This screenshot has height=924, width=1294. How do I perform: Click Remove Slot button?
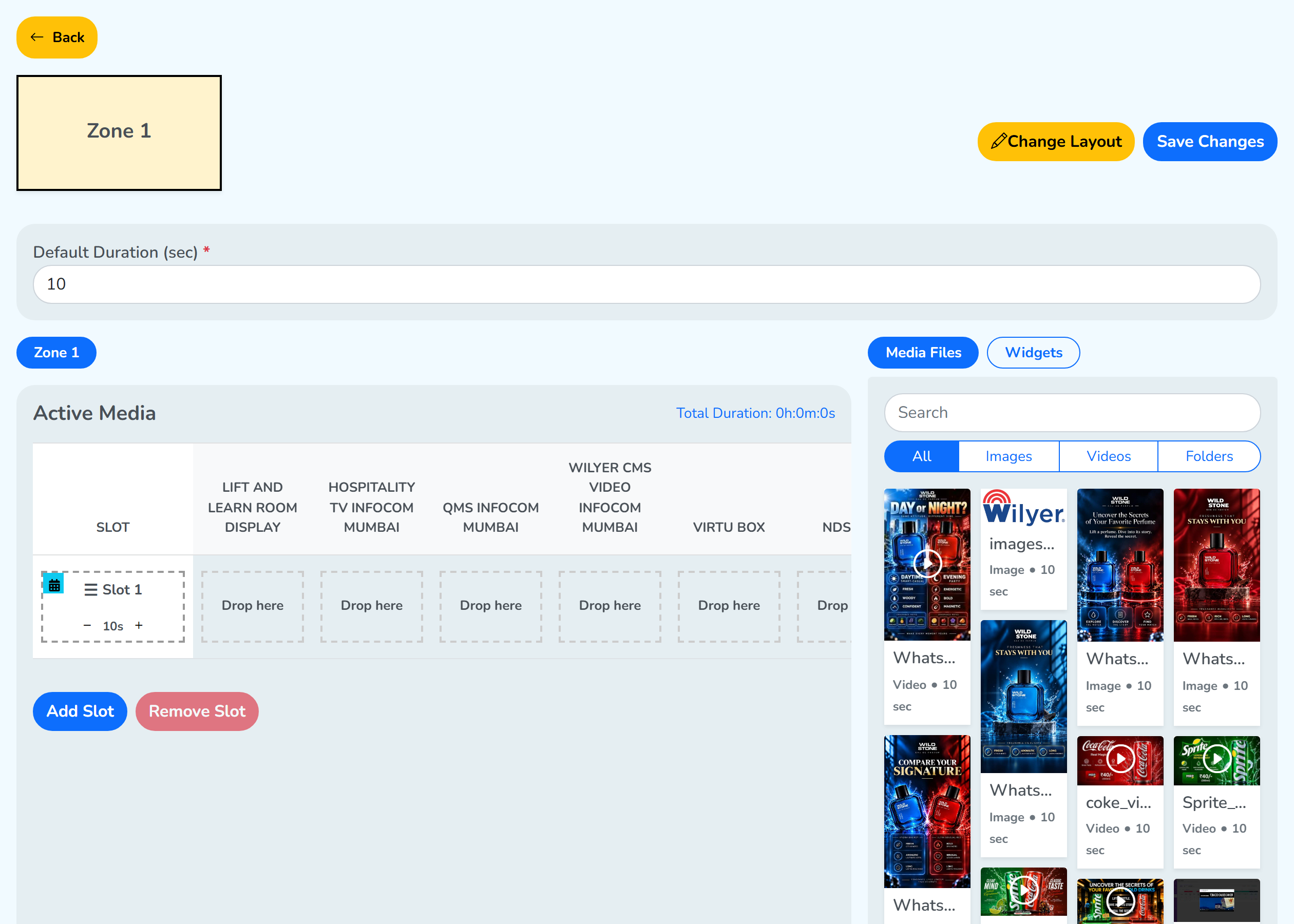(197, 711)
